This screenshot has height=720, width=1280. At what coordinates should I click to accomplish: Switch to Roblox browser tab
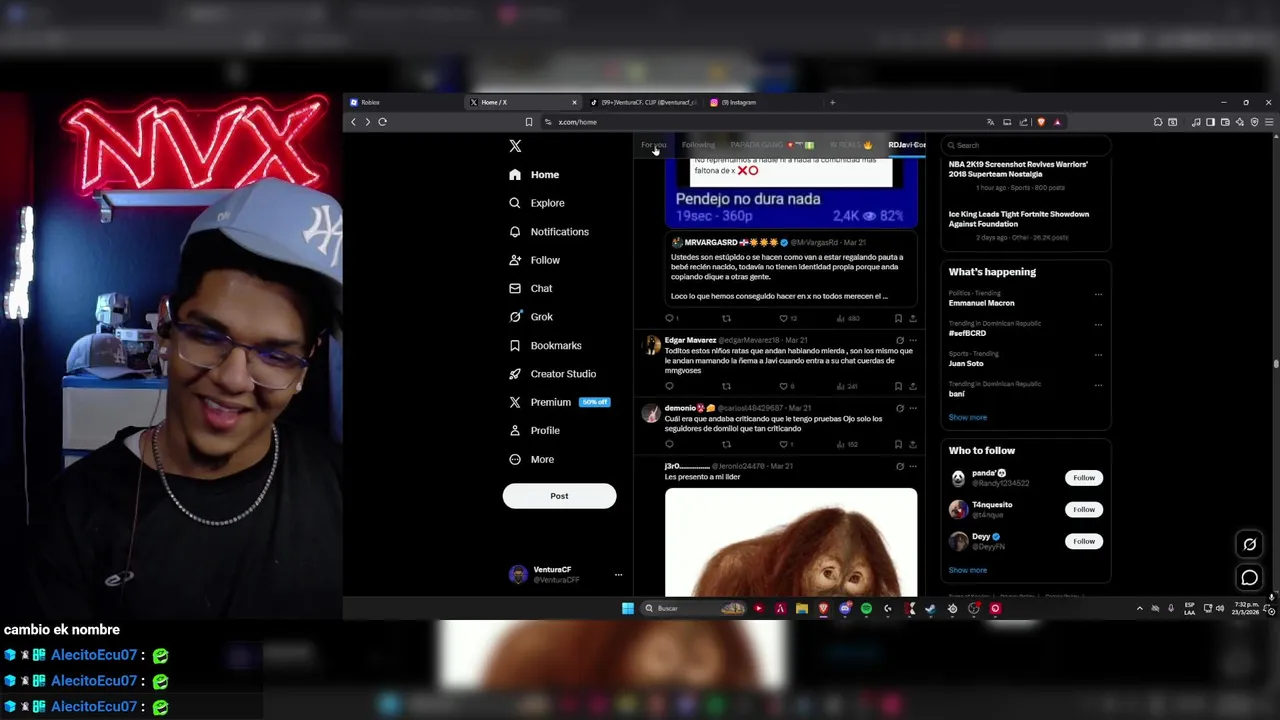coord(404,102)
